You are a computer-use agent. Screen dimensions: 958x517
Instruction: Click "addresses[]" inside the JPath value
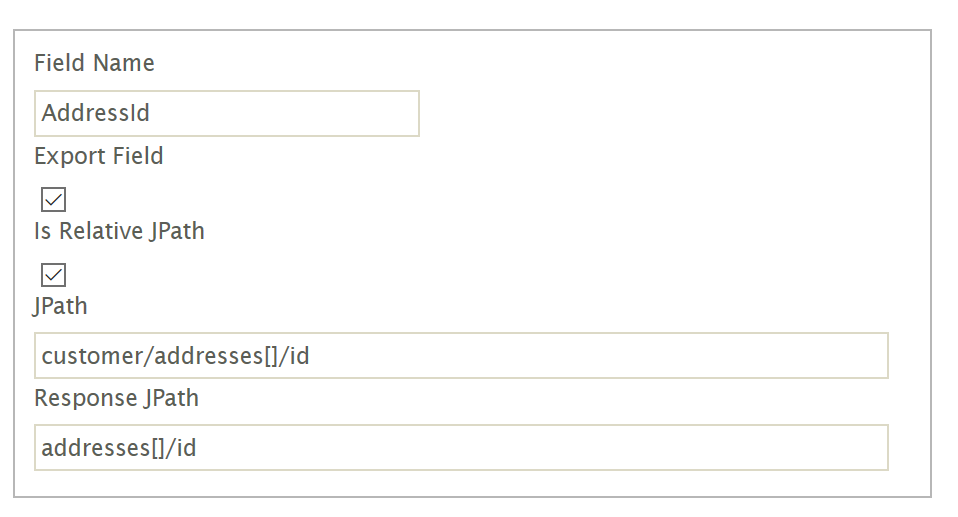click(x=206, y=356)
